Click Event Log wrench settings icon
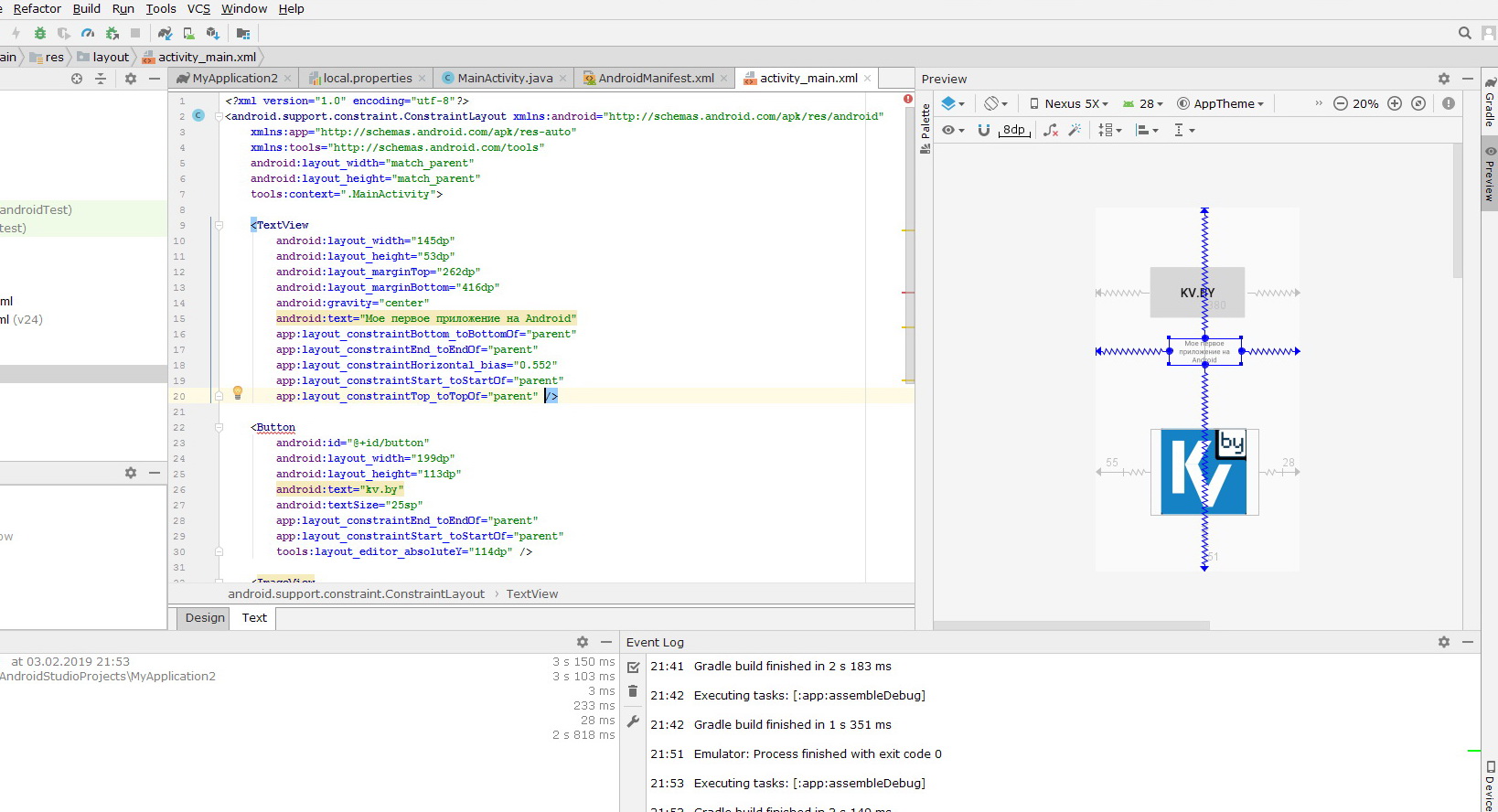The height and width of the screenshot is (812, 1498). (x=633, y=721)
